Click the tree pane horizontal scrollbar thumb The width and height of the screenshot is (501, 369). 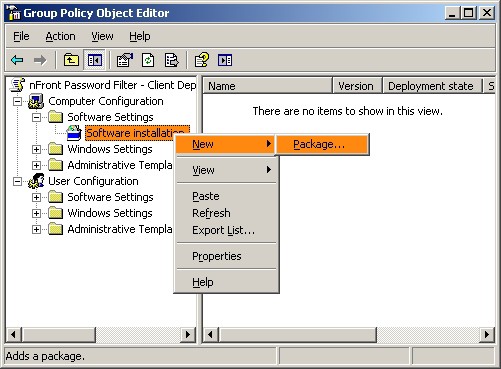click(59, 334)
